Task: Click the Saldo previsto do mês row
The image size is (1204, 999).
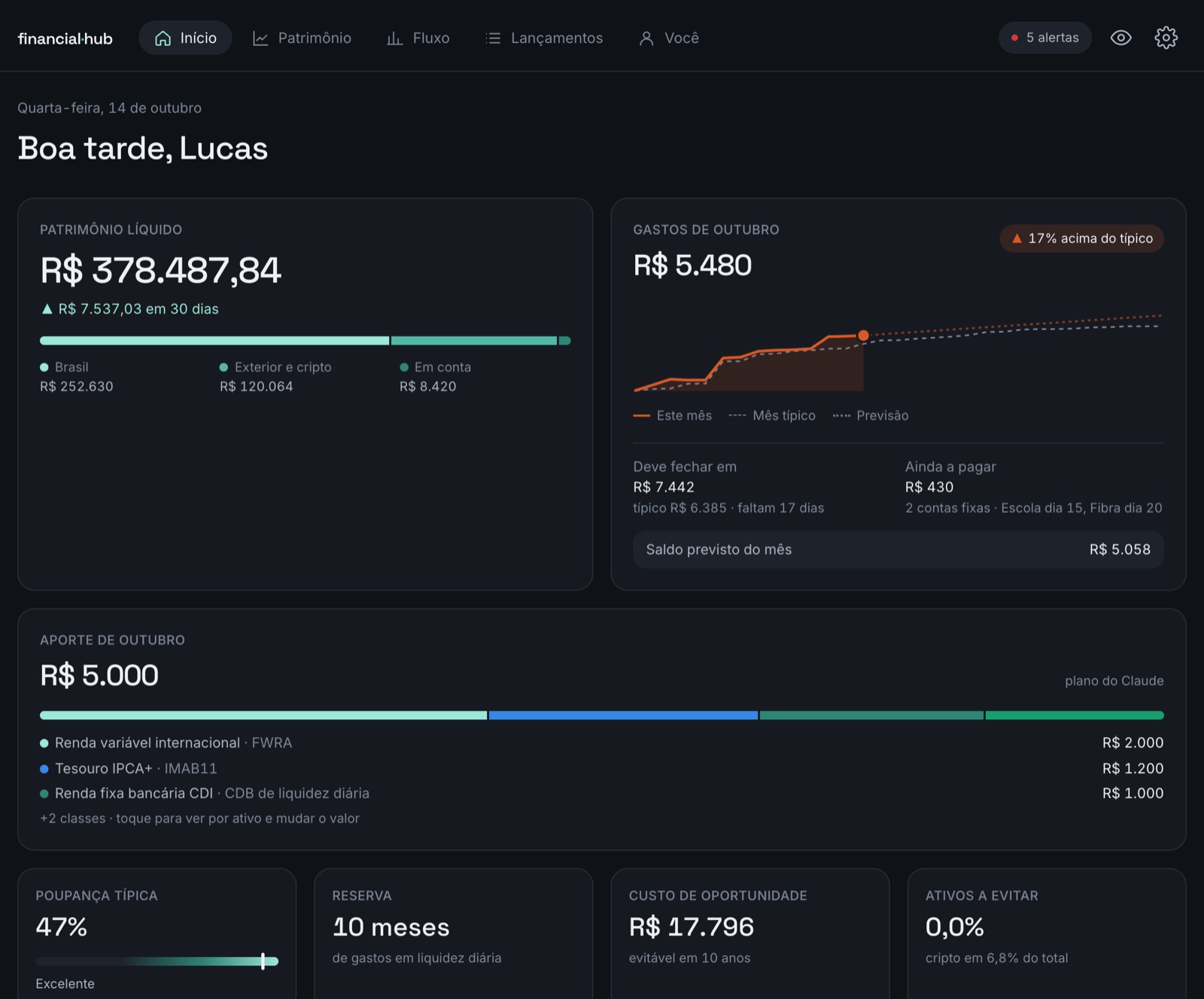Action: pyautogui.click(x=898, y=549)
